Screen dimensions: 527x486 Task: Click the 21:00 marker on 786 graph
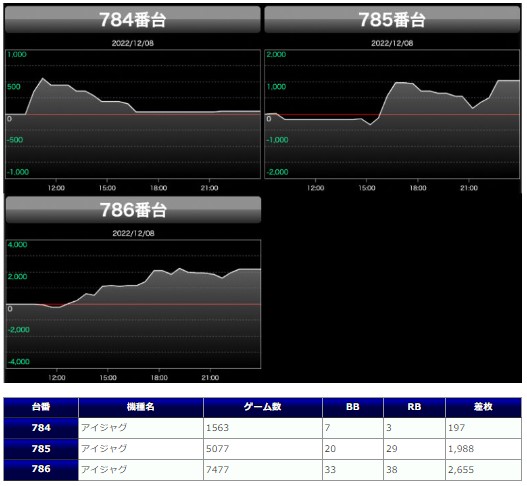click(x=210, y=378)
